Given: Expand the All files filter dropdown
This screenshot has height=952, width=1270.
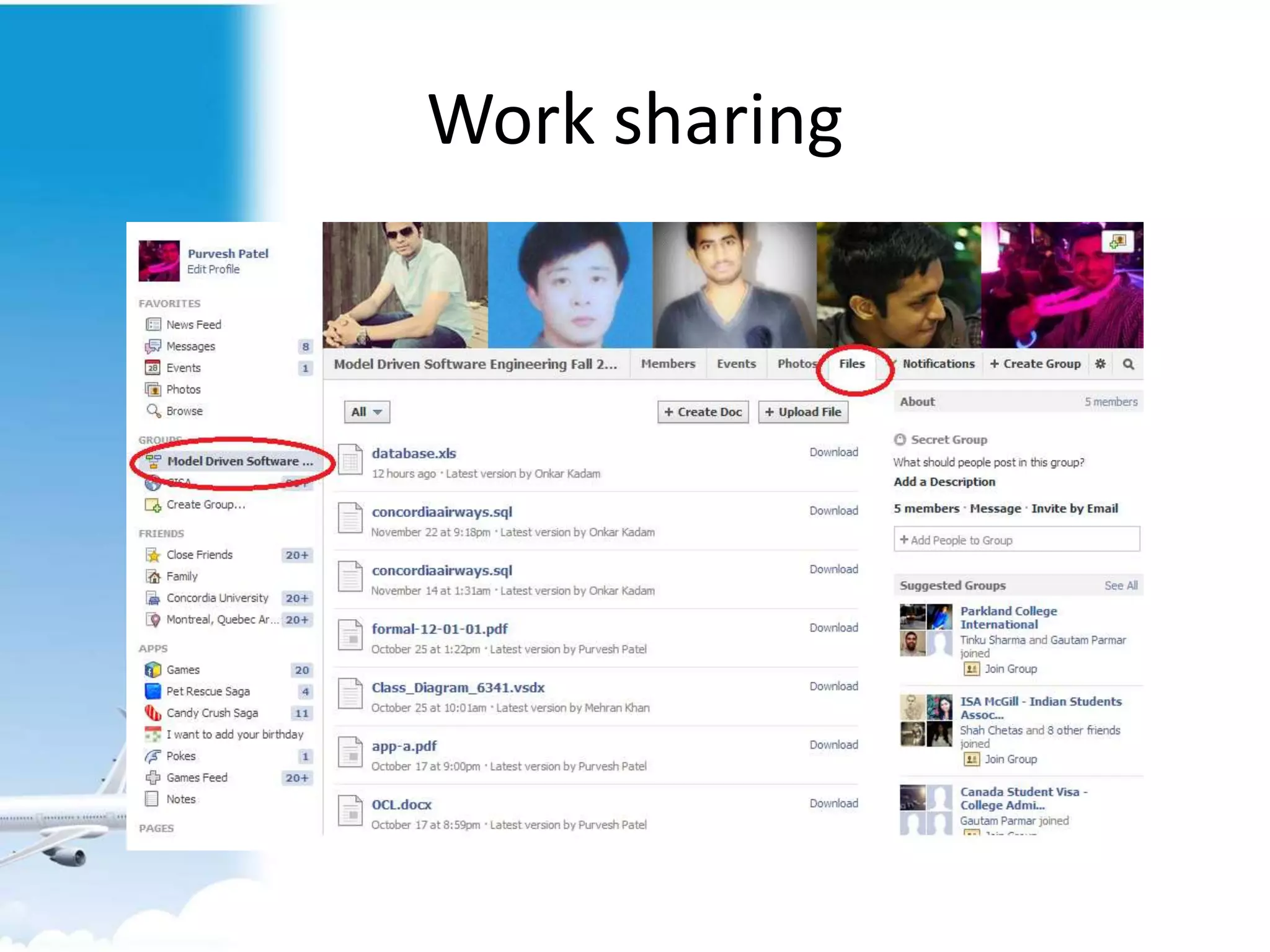Looking at the screenshot, I should 366,412.
